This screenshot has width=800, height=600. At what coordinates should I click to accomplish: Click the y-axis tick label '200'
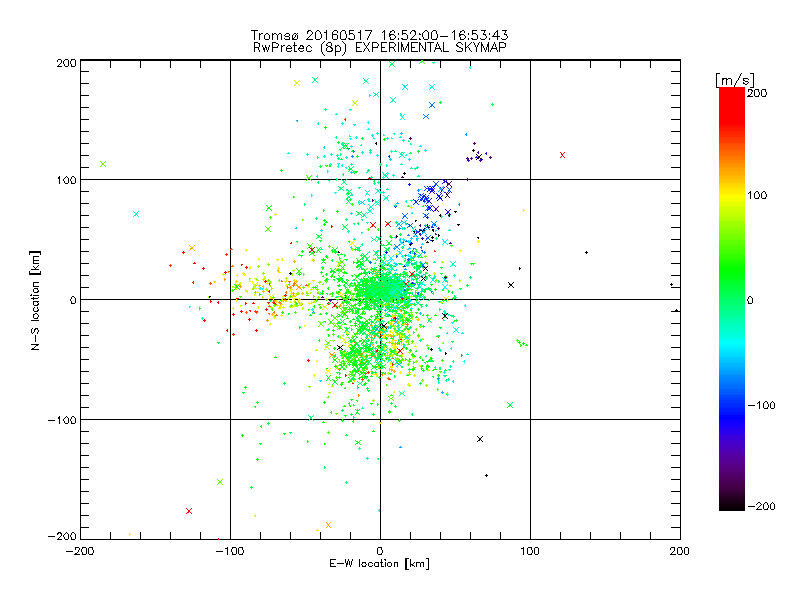click(x=66, y=63)
